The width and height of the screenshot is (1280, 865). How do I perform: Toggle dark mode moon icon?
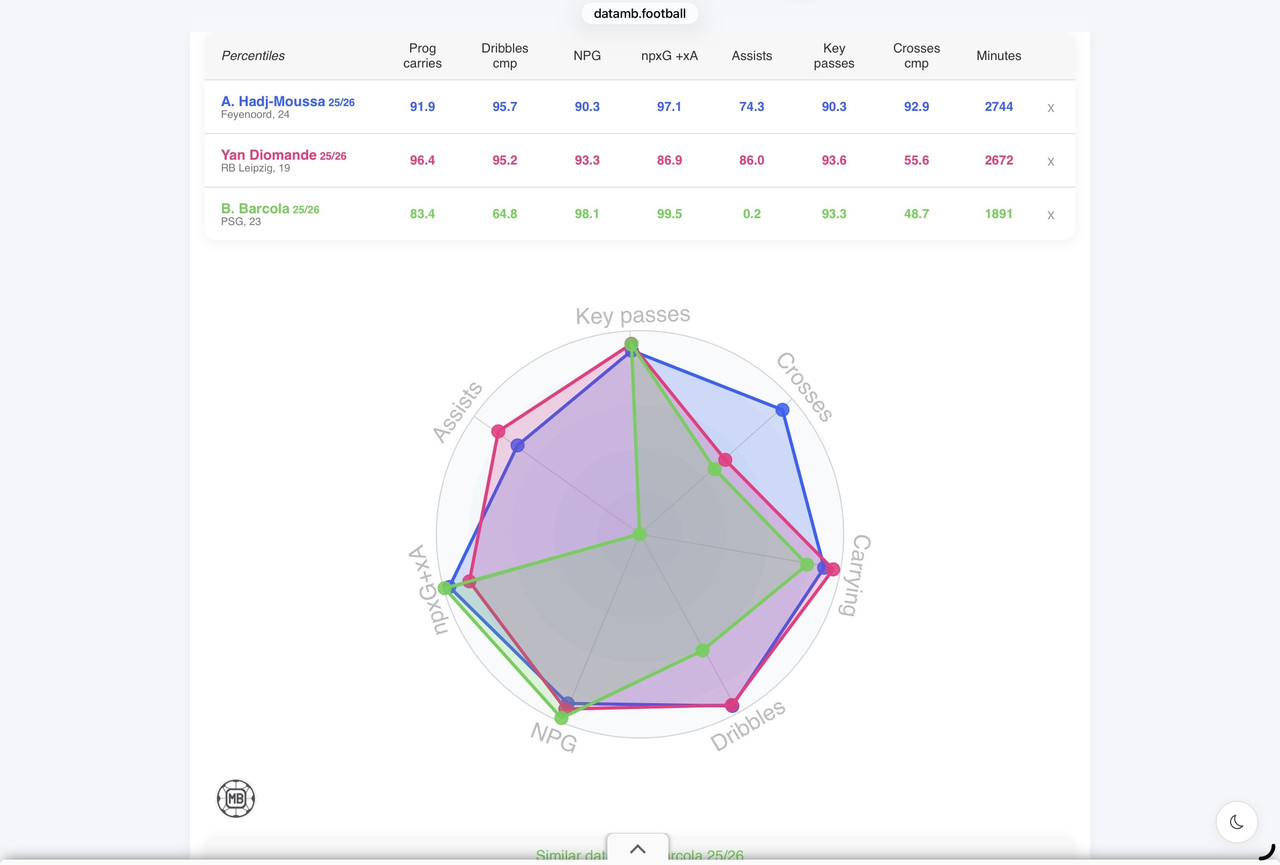click(x=1236, y=822)
